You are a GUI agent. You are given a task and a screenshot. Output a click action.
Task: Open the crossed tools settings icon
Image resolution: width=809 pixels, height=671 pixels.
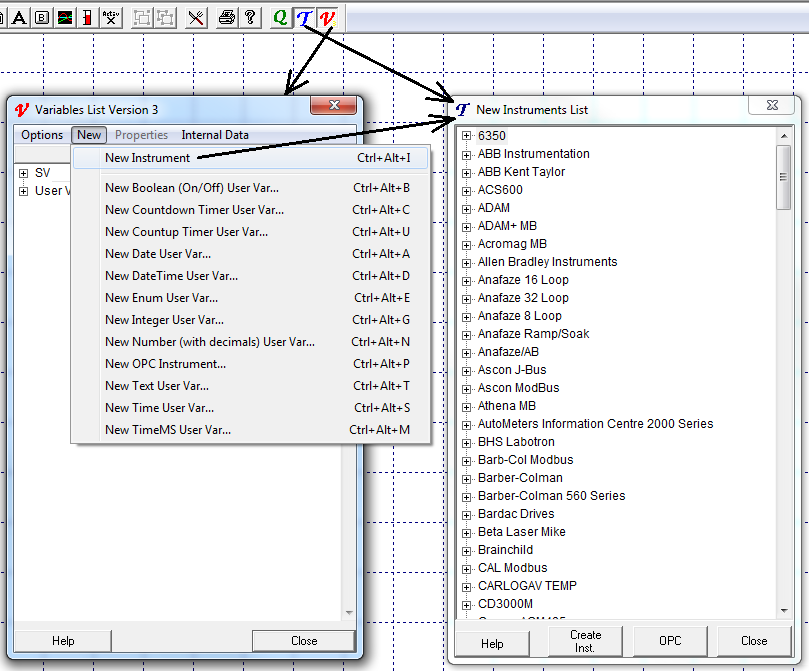coord(196,17)
